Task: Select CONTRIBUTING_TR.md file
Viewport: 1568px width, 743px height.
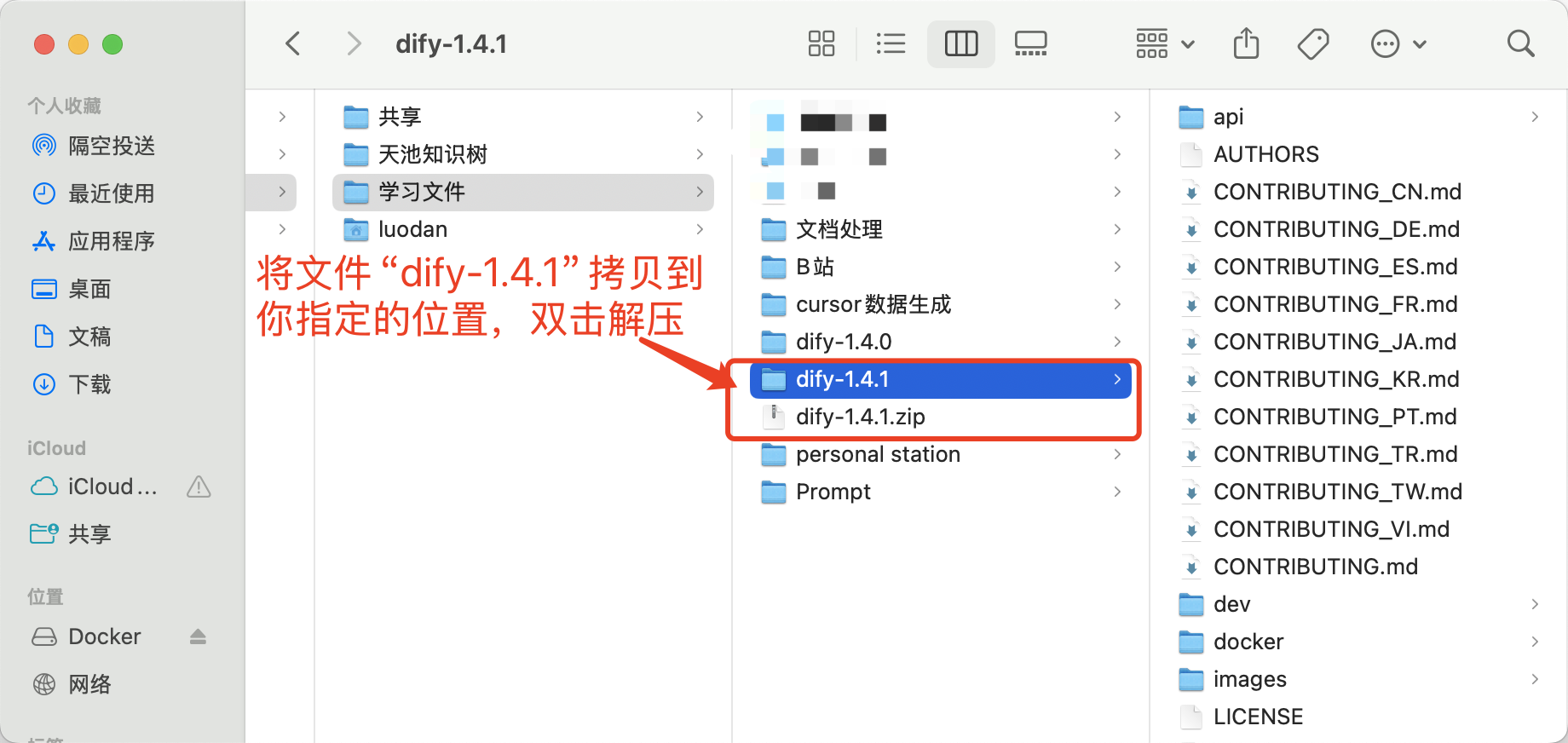Action: pos(1360,454)
